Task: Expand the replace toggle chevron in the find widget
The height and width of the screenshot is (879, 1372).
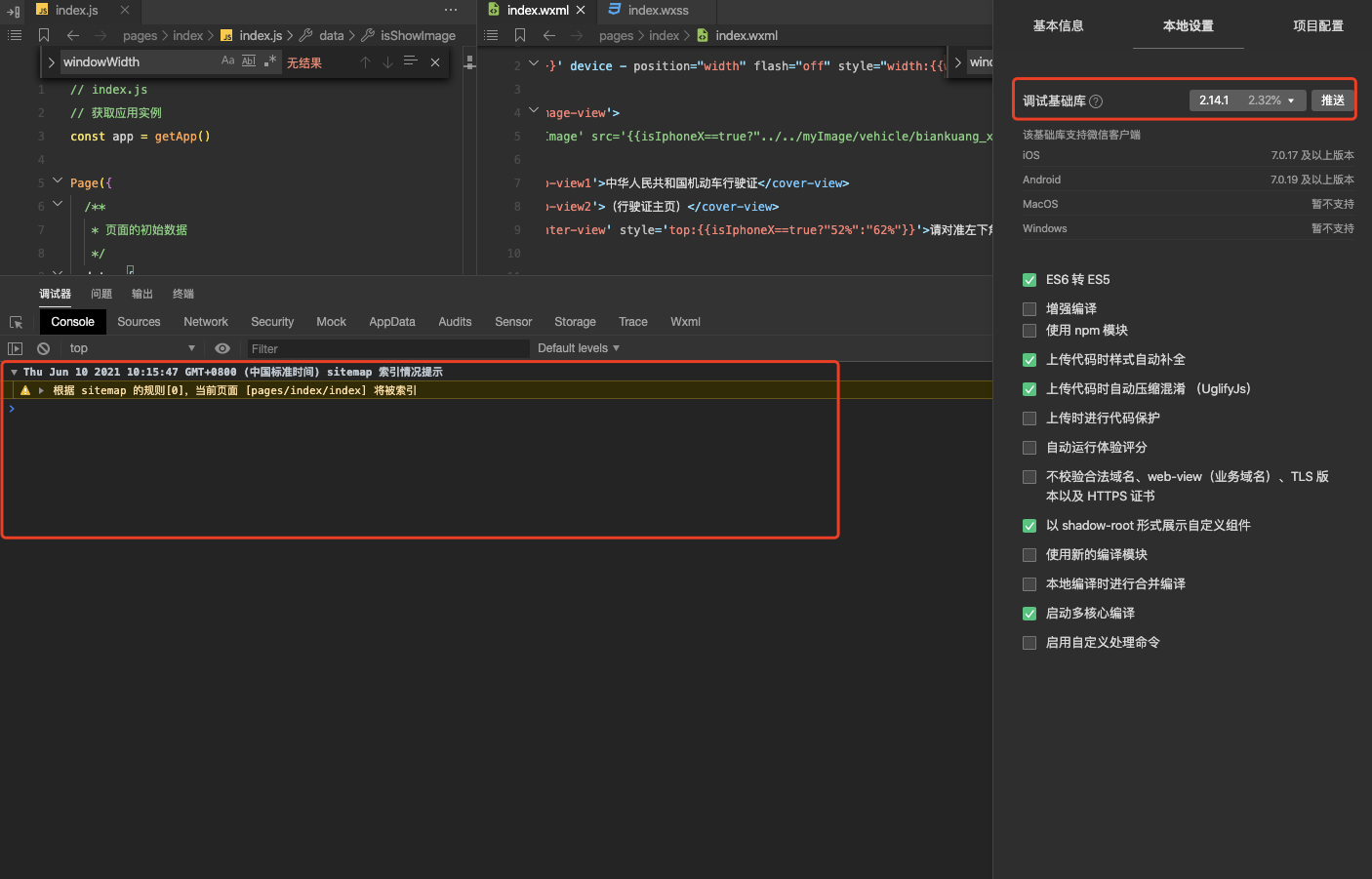Action: click(51, 62)
